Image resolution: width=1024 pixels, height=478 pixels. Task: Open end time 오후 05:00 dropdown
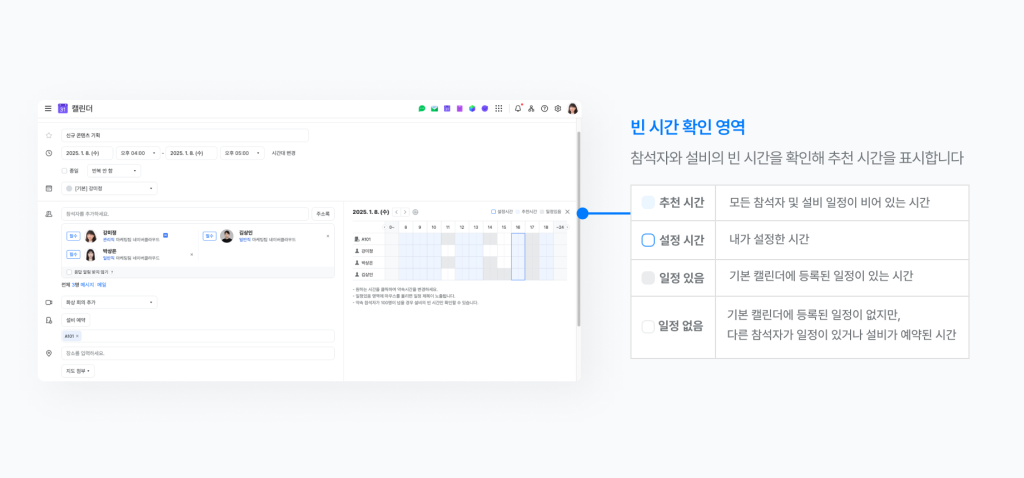click(242, 153)
